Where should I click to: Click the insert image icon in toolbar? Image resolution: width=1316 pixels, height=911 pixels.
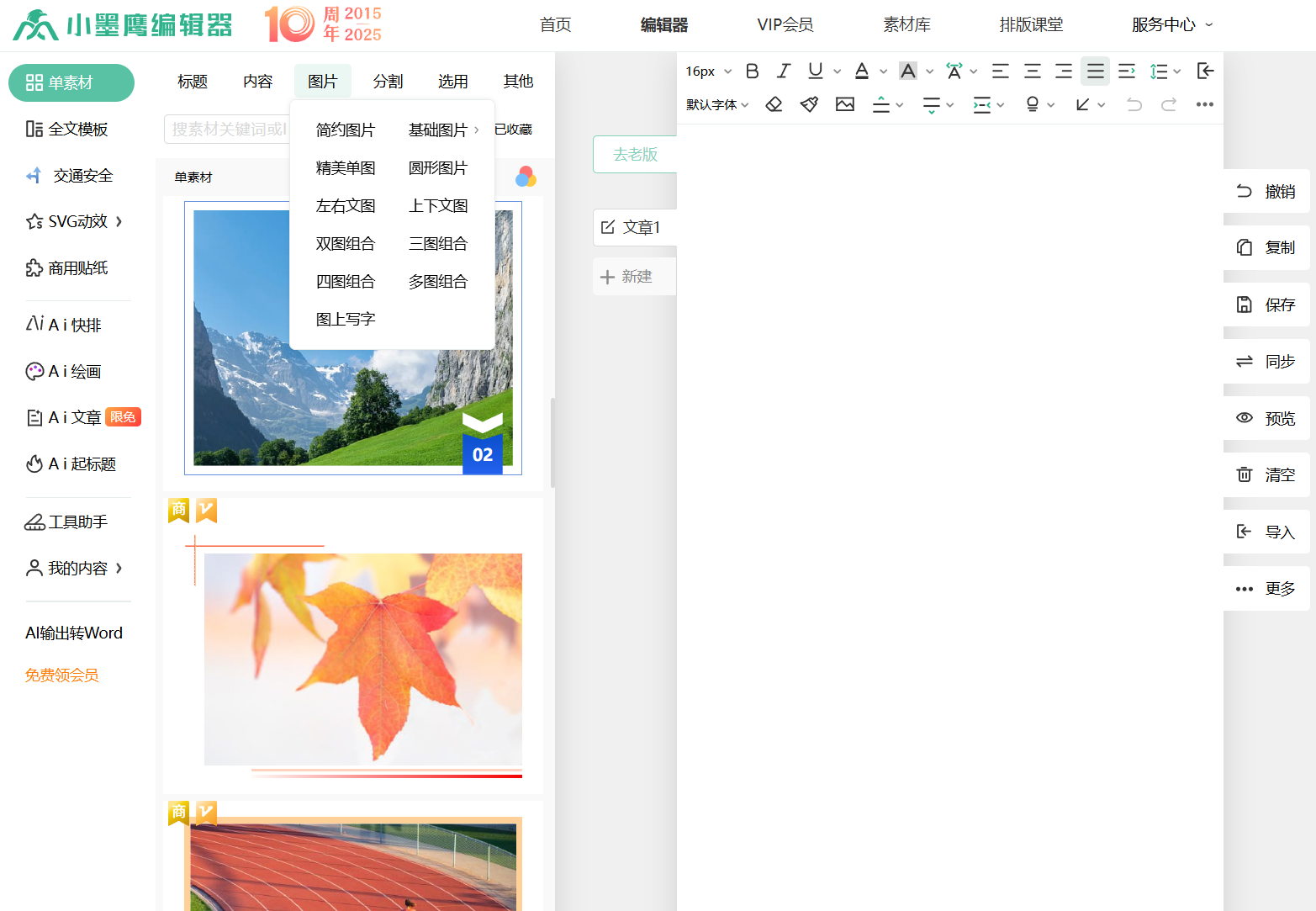pos(845,104)
